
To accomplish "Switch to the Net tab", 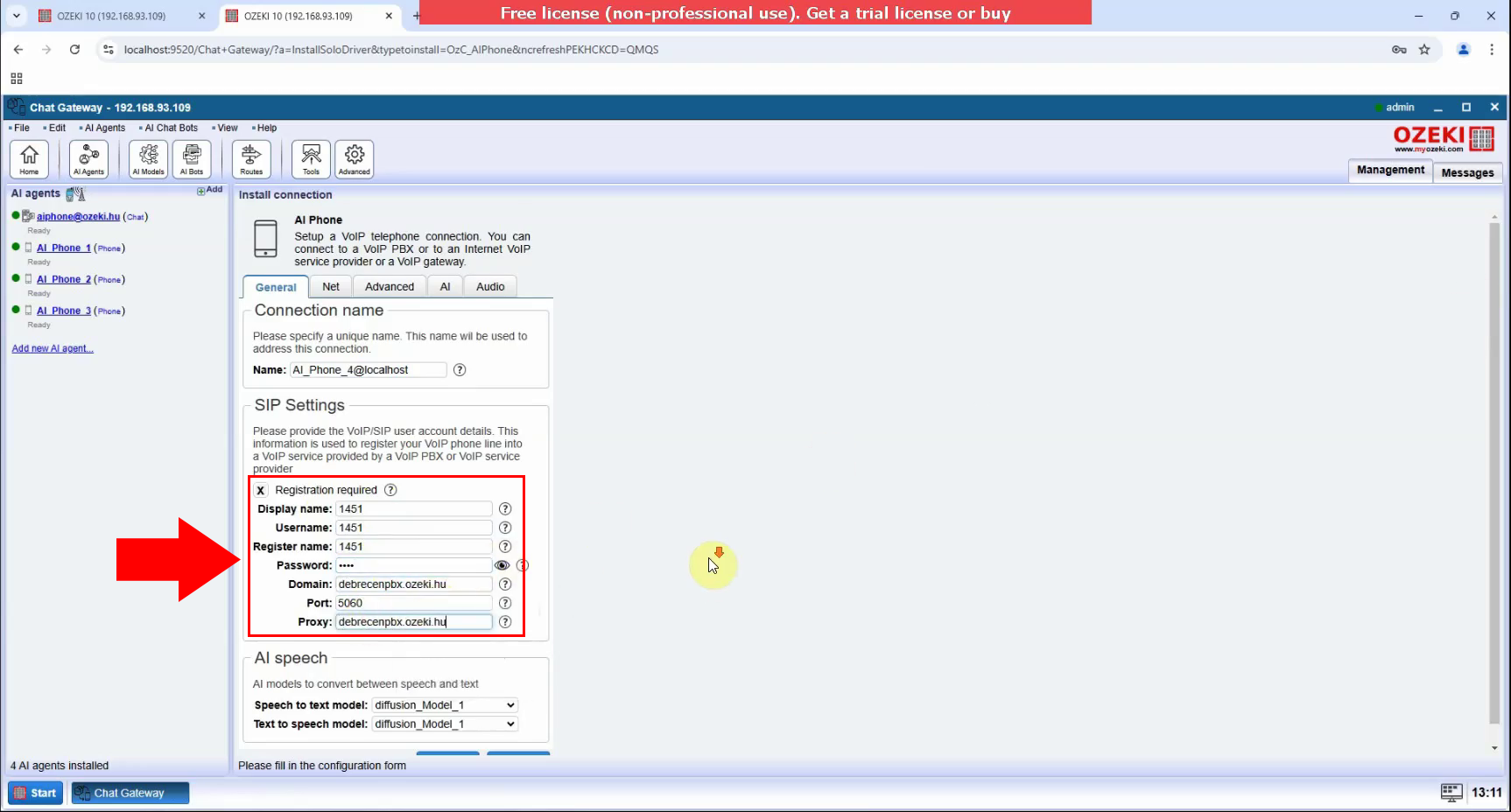I will (331, 287).
